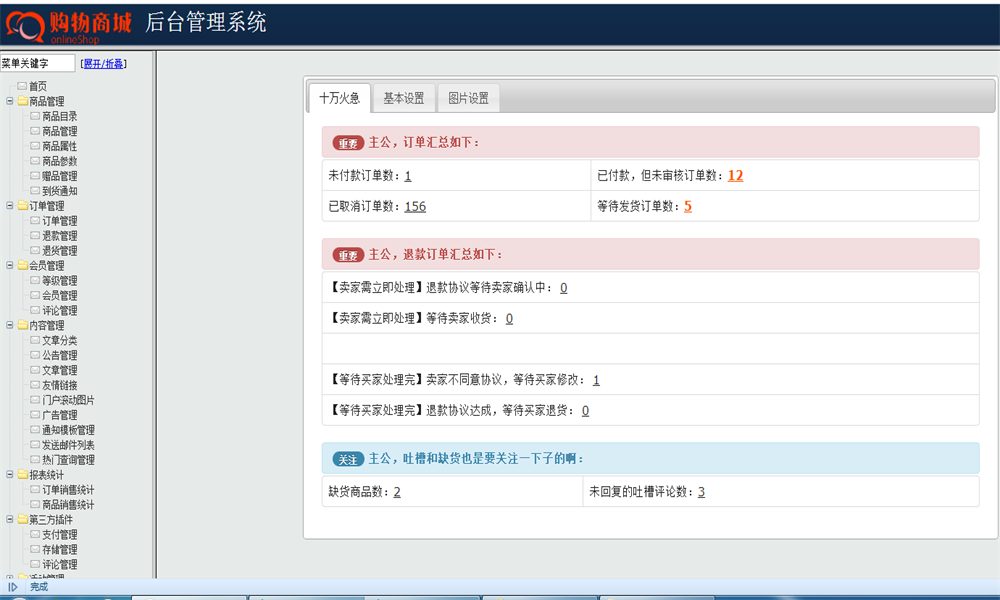Viewport: 1000px width, 600px height.
Task: Collapse the 商品管理 tree node
Action: coord(10,101)
